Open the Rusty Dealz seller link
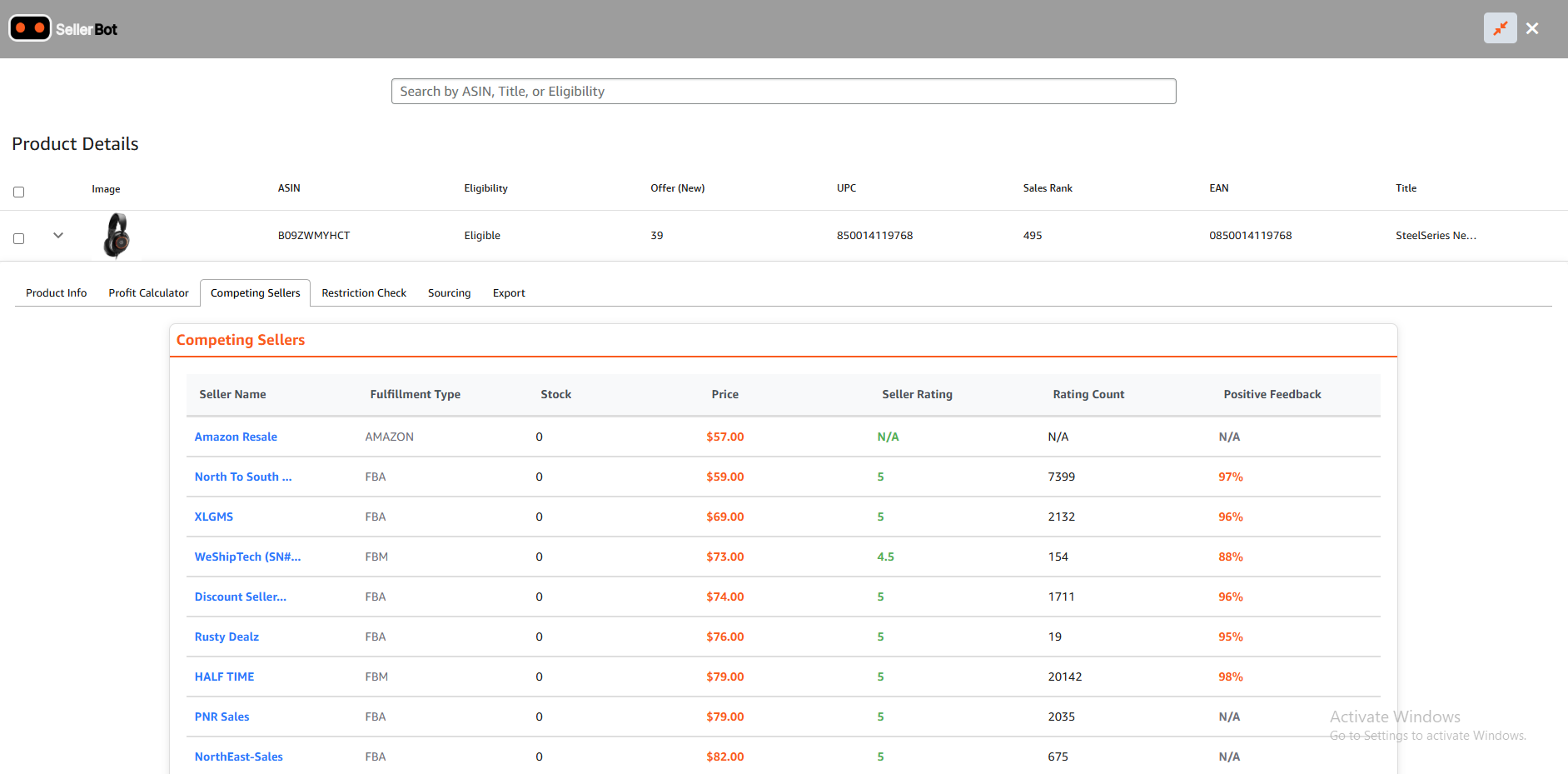Screen dimensions: 1568x774 coord(226,637)
